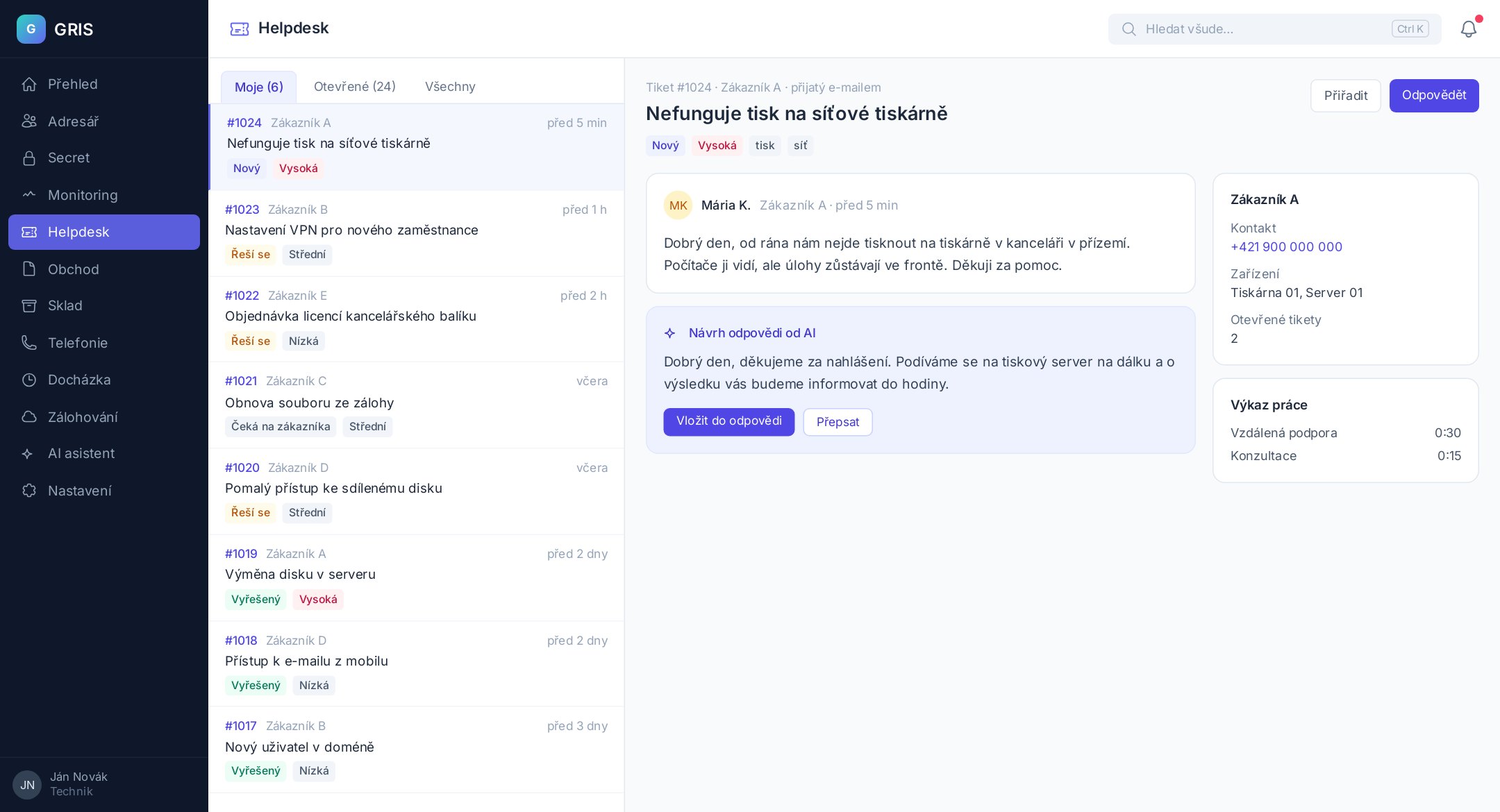Open Sklad archive box icon
Screen dimensions: 1500x812
[29, 305]
